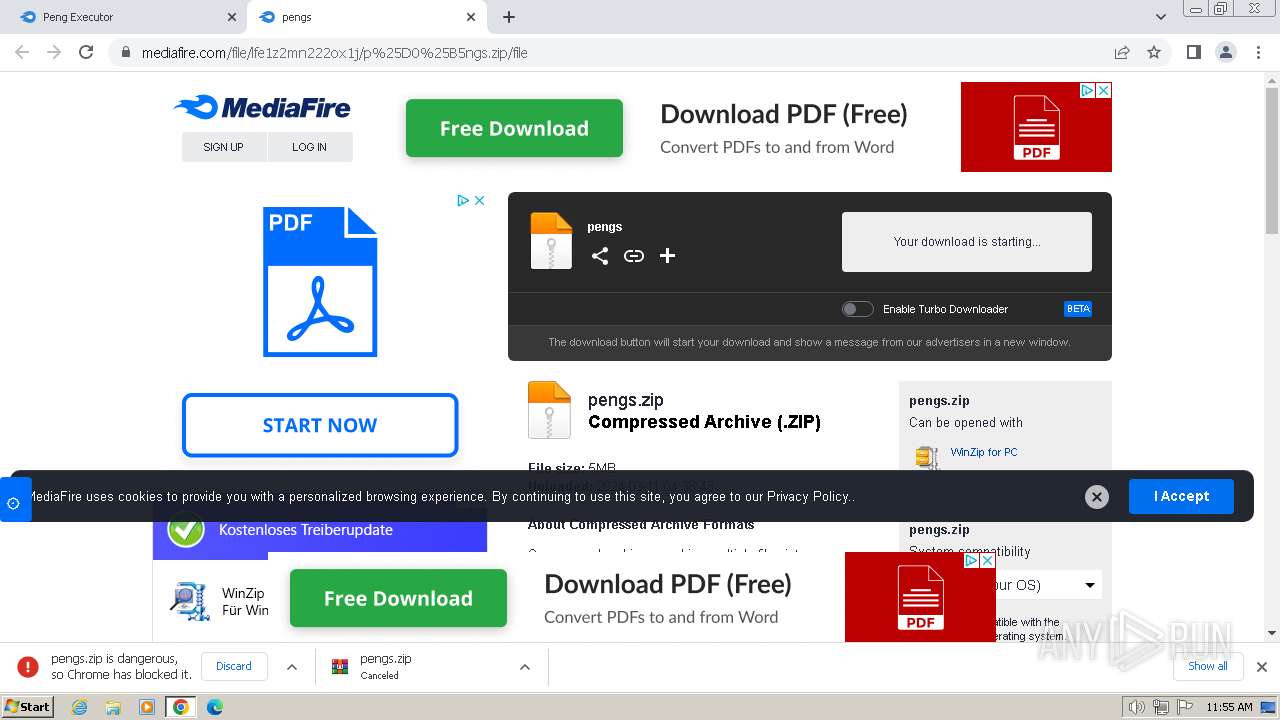The width and height of the screenshot is (1280, 720).
Task: Open the system compatibility OS dropdown
Action: click(1046, 585)
